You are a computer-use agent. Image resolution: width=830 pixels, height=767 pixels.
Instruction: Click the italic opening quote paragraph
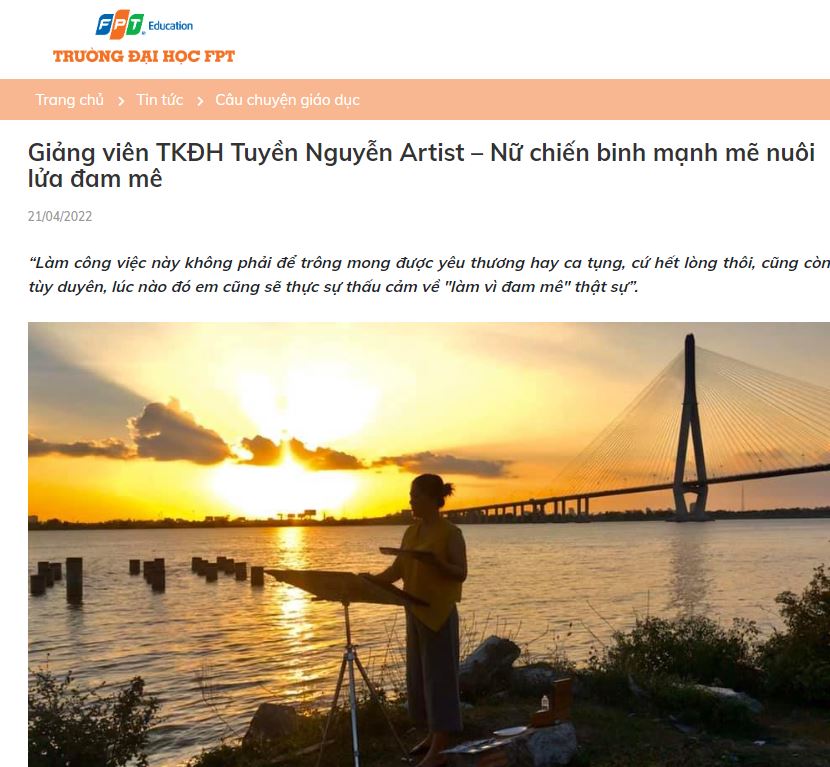coord(429,275)
